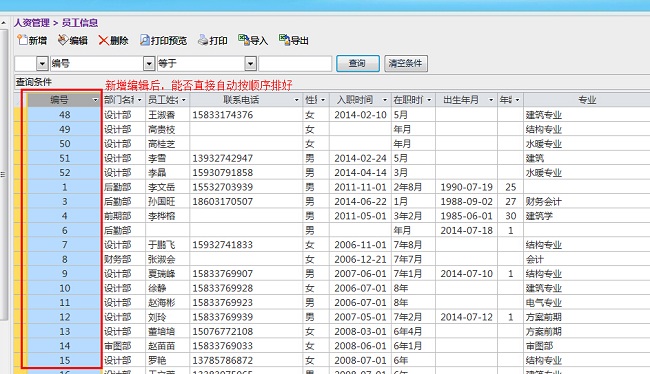Open the 编号 field selector dropdown

pos(149,63)
